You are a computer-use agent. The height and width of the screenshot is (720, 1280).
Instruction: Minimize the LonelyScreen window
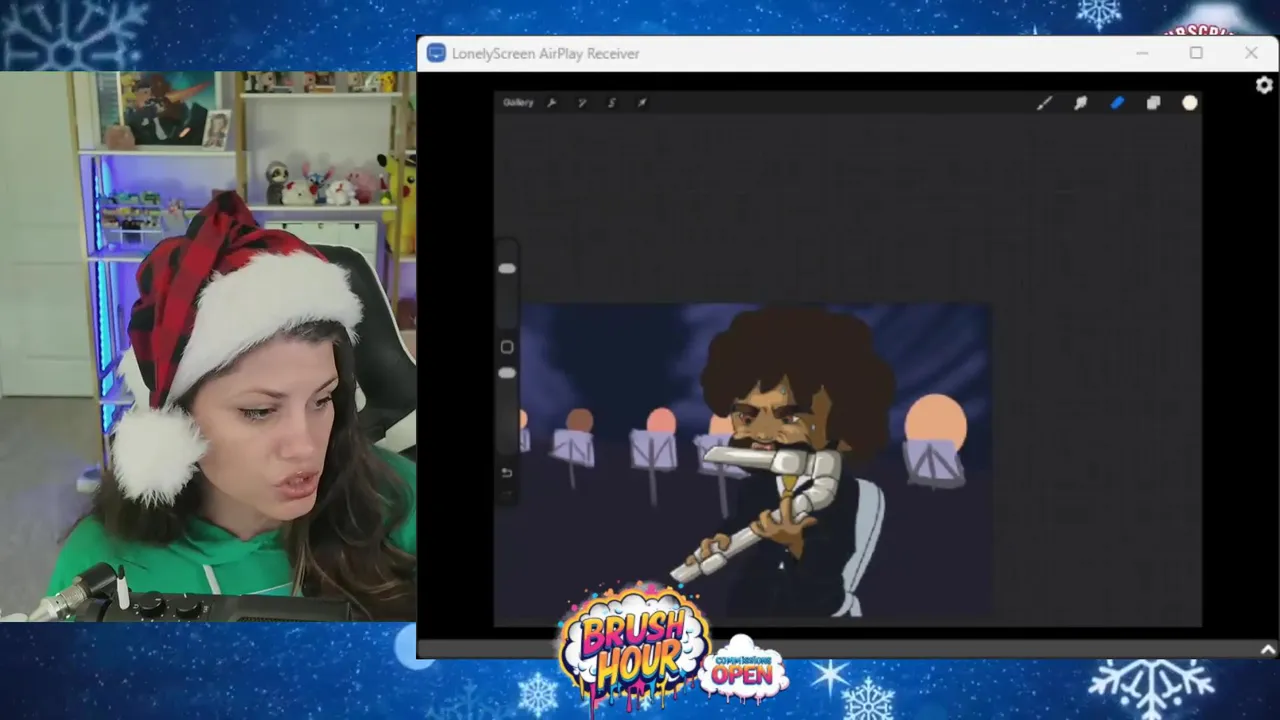pos(1143,53)
